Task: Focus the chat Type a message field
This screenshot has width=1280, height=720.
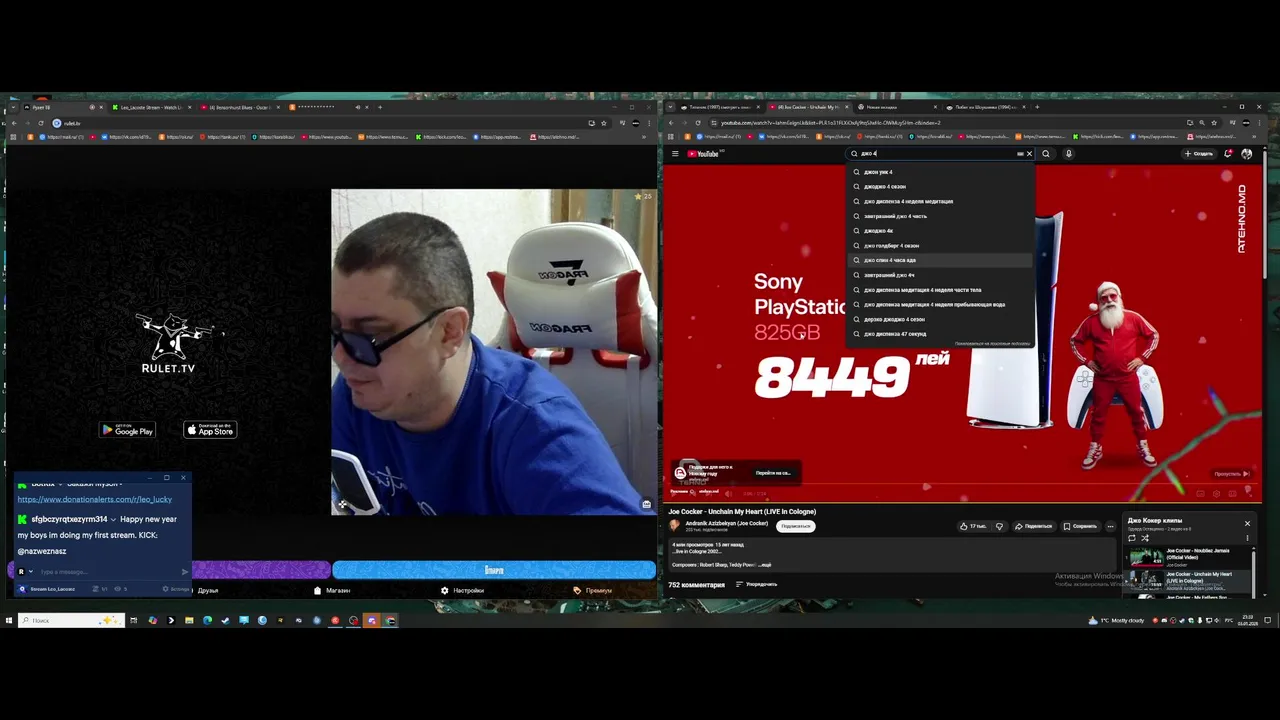Action: click(x=108, y=572)
